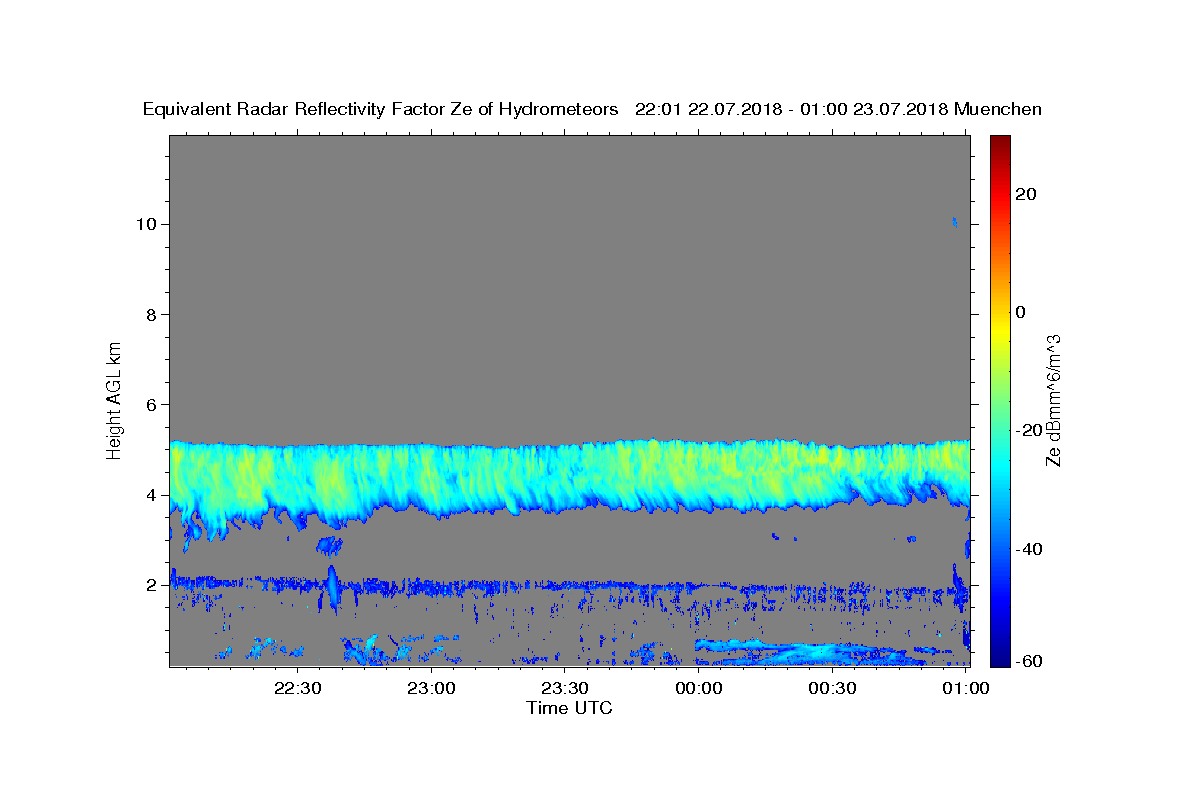Click the colorbar value '-20'
This screenshot has height=800, width=1200.
pyautogui.click(x=1029, y=430)
